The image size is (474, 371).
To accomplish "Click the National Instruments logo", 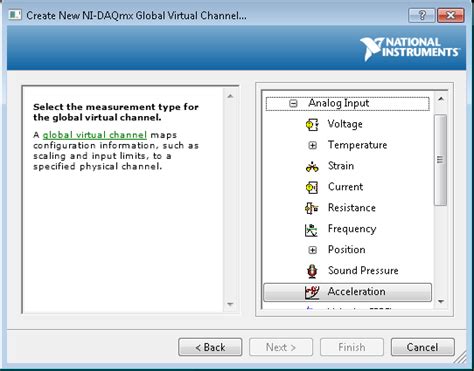I will coord(410,49).
